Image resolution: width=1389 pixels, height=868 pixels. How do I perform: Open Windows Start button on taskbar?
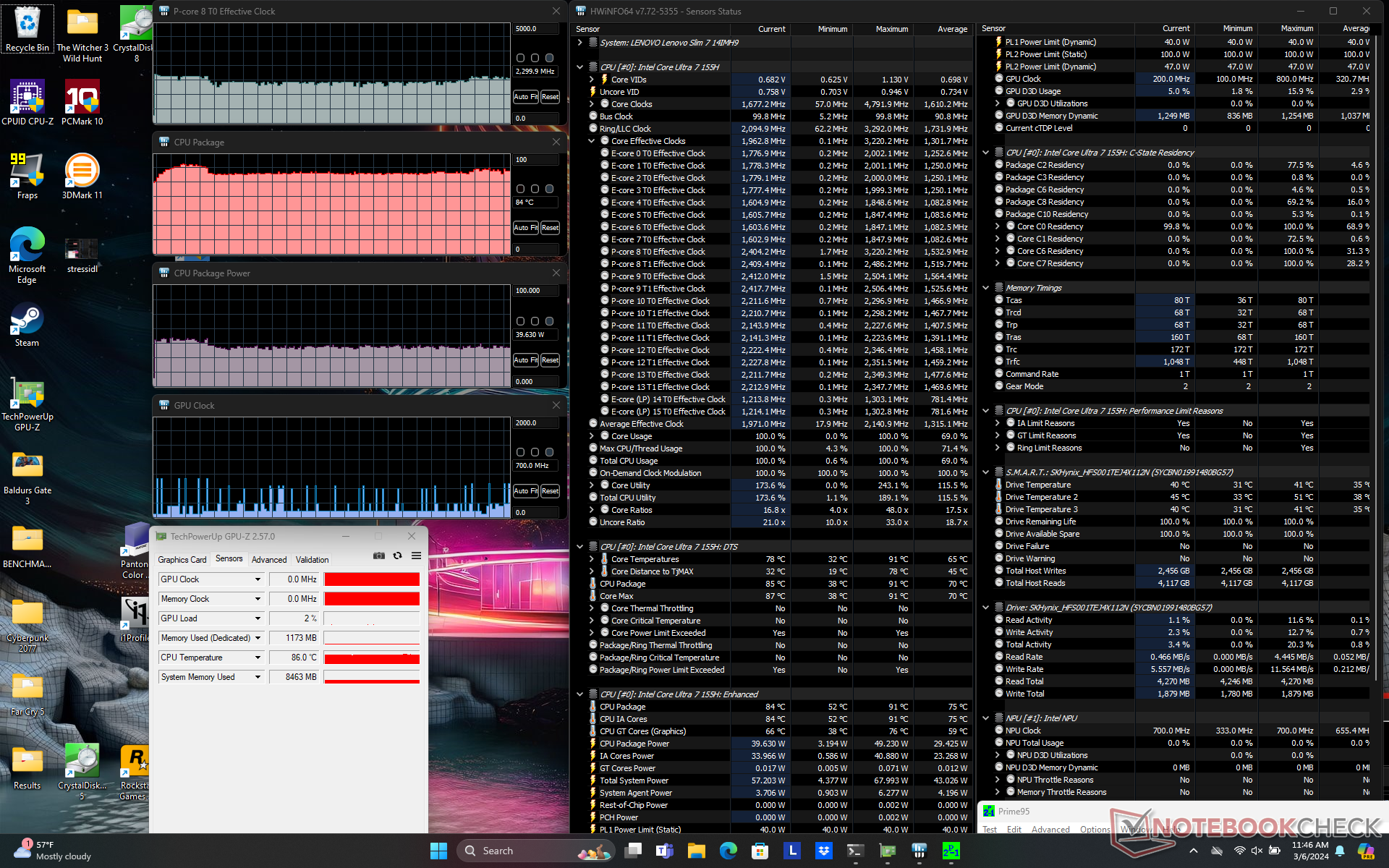click(438, 851)
